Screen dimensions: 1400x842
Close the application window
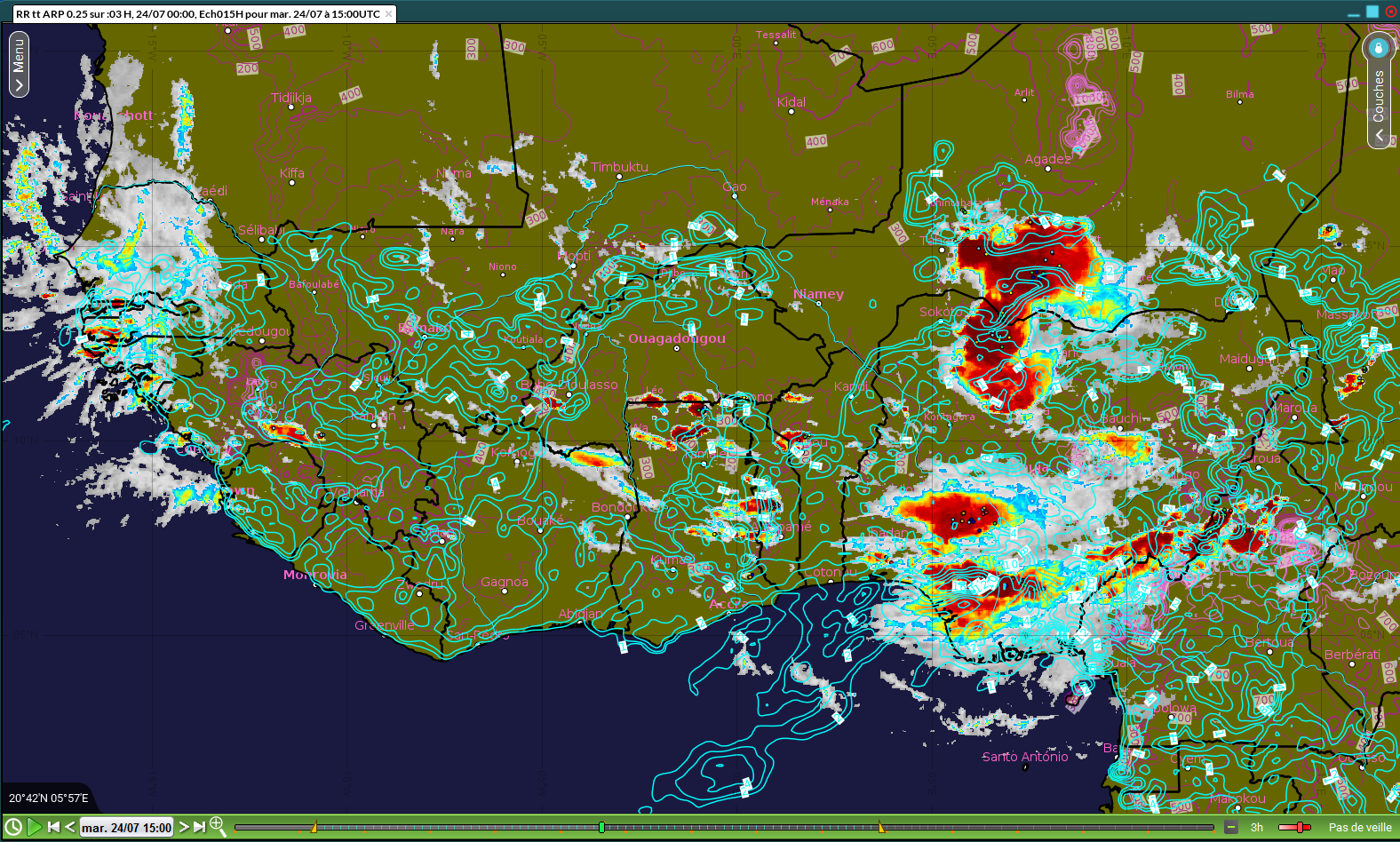click(1391, 12)
